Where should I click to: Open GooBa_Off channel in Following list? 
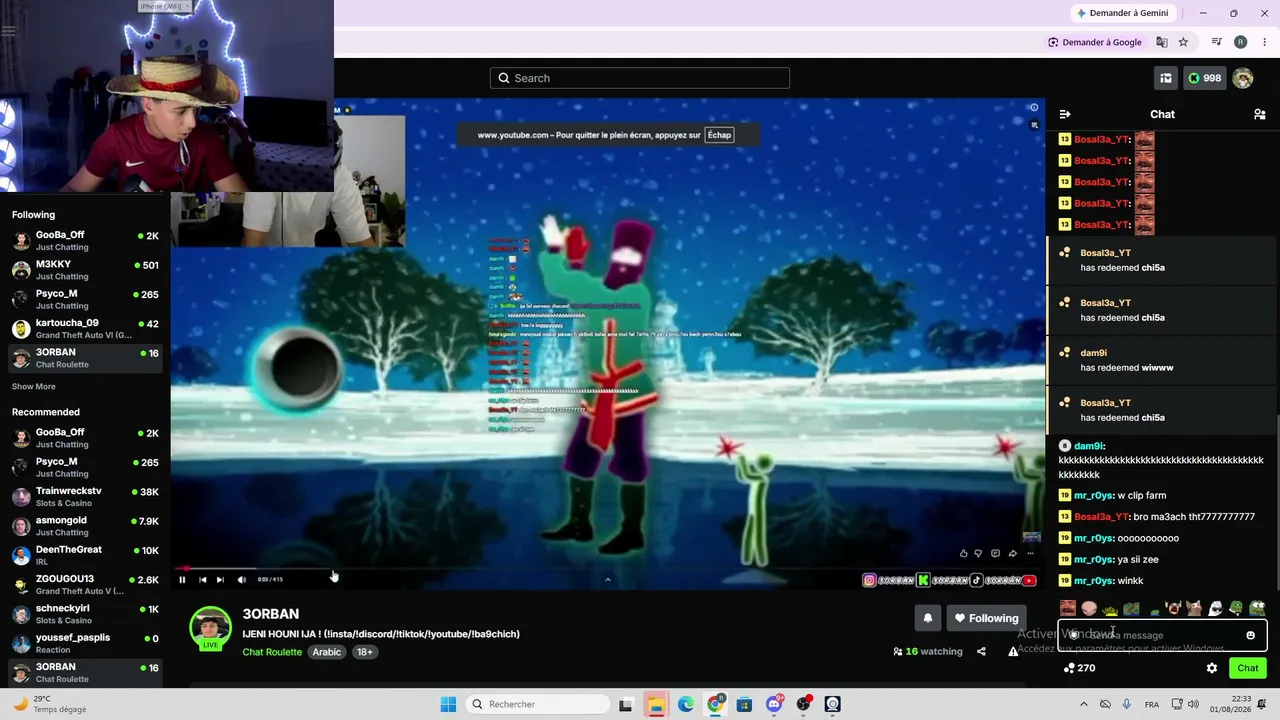(85, 241)
